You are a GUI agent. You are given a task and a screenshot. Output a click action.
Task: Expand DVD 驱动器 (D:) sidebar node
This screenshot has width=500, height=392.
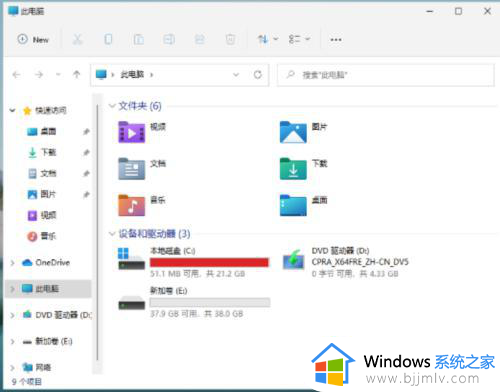click(x=13, y=315)
